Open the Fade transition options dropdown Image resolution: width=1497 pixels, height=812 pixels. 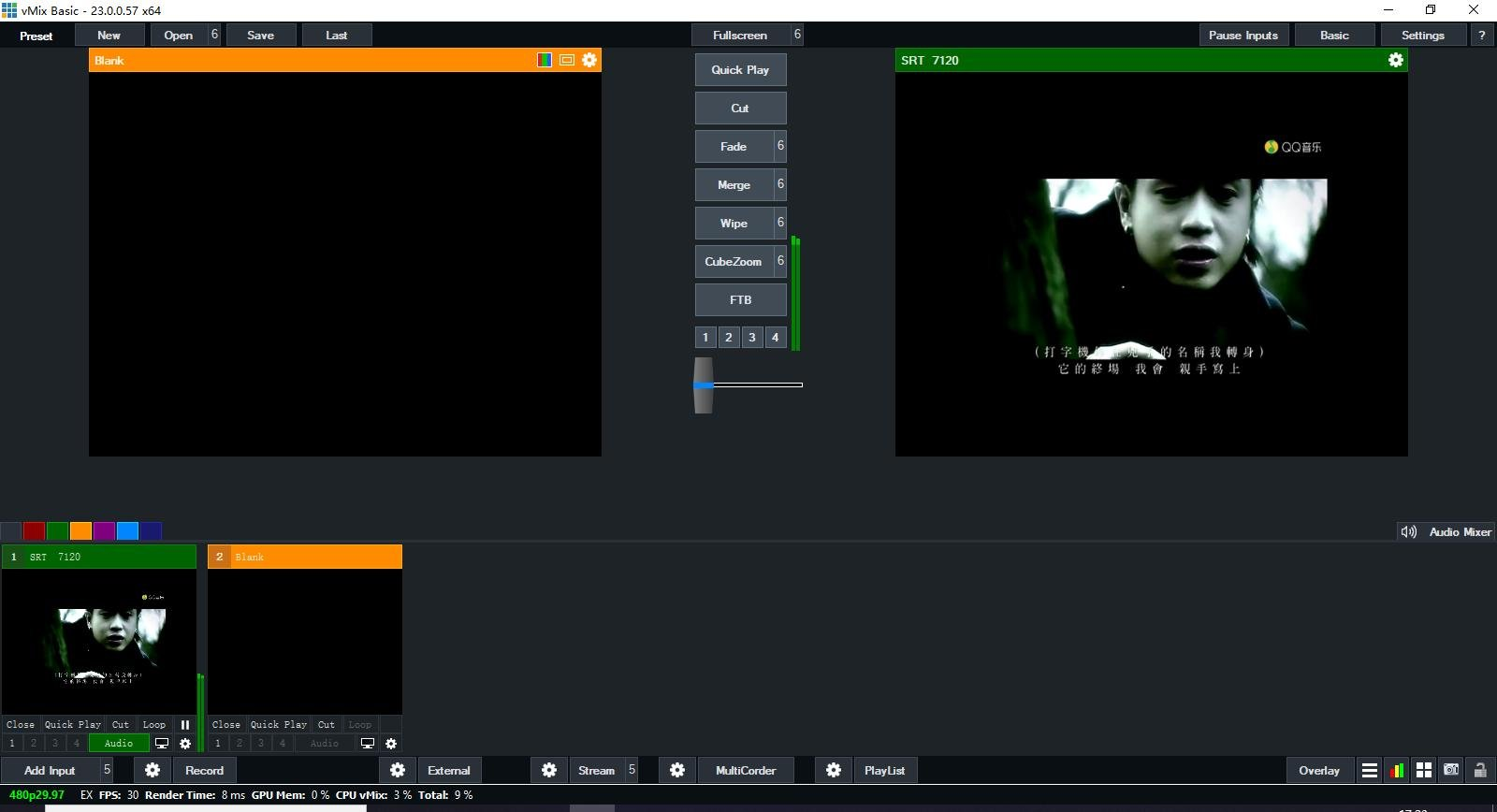click(x=780, y=146)
